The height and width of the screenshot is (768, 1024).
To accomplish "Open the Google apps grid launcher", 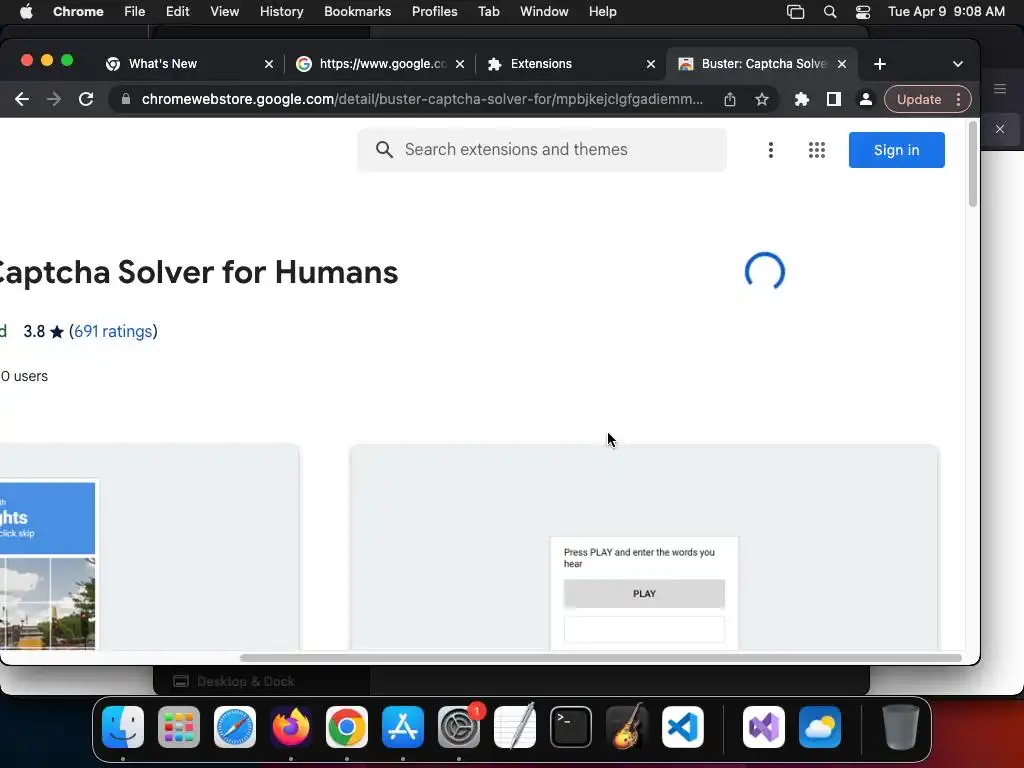I will [x=816, y=150].
